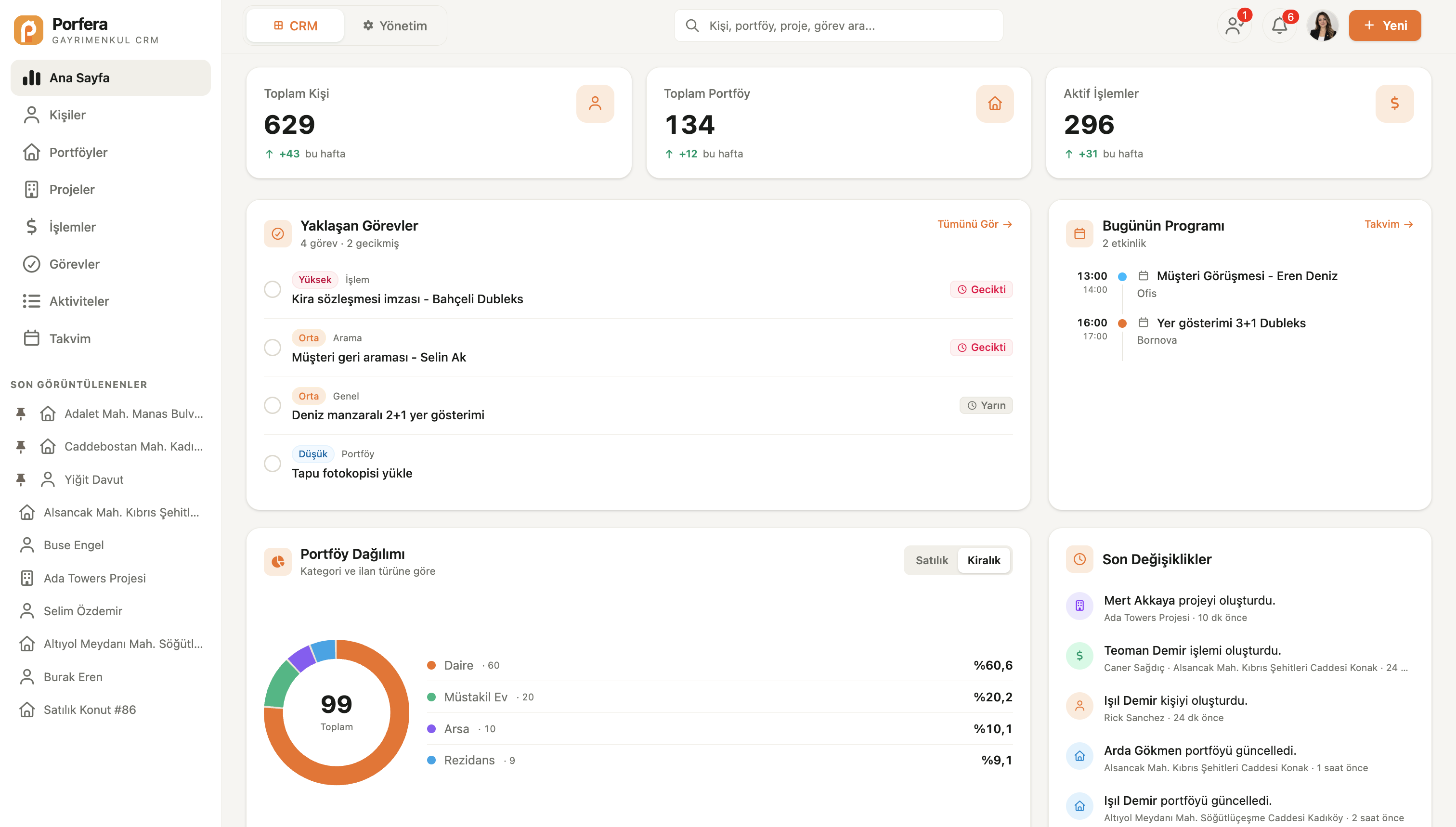Open Müşteri Görüşmesi - Eren Deniz event

tap(1247, 275)
